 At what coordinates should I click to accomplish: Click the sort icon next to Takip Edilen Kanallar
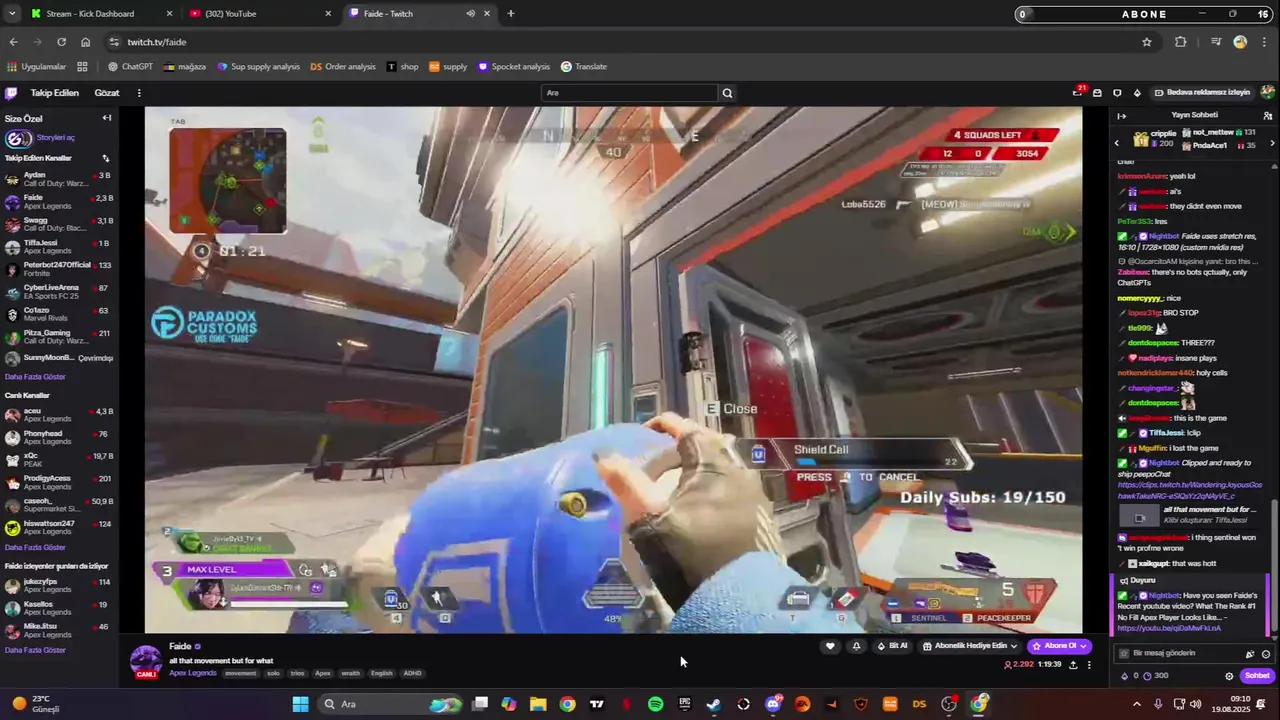[106, 158]
